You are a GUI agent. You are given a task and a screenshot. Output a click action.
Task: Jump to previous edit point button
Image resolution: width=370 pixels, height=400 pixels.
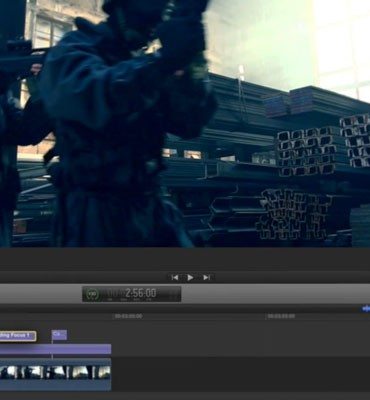tap(175, 277)
